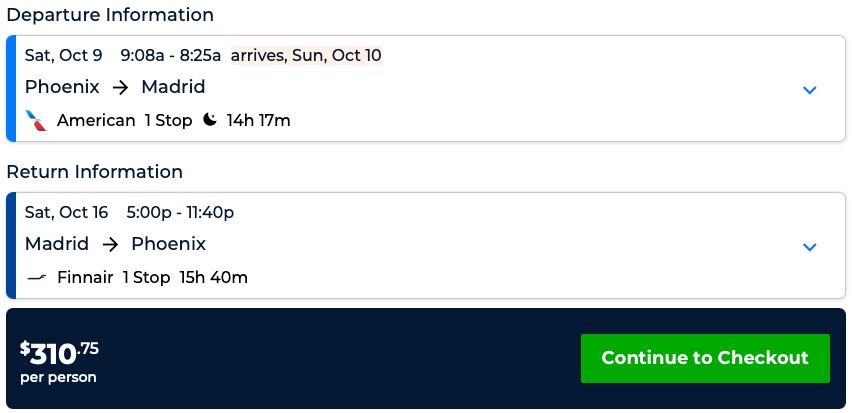This screenshot has width=852, height=413.
Task: Click the $310.75 per person price
Action: click(x=60, y=361)
